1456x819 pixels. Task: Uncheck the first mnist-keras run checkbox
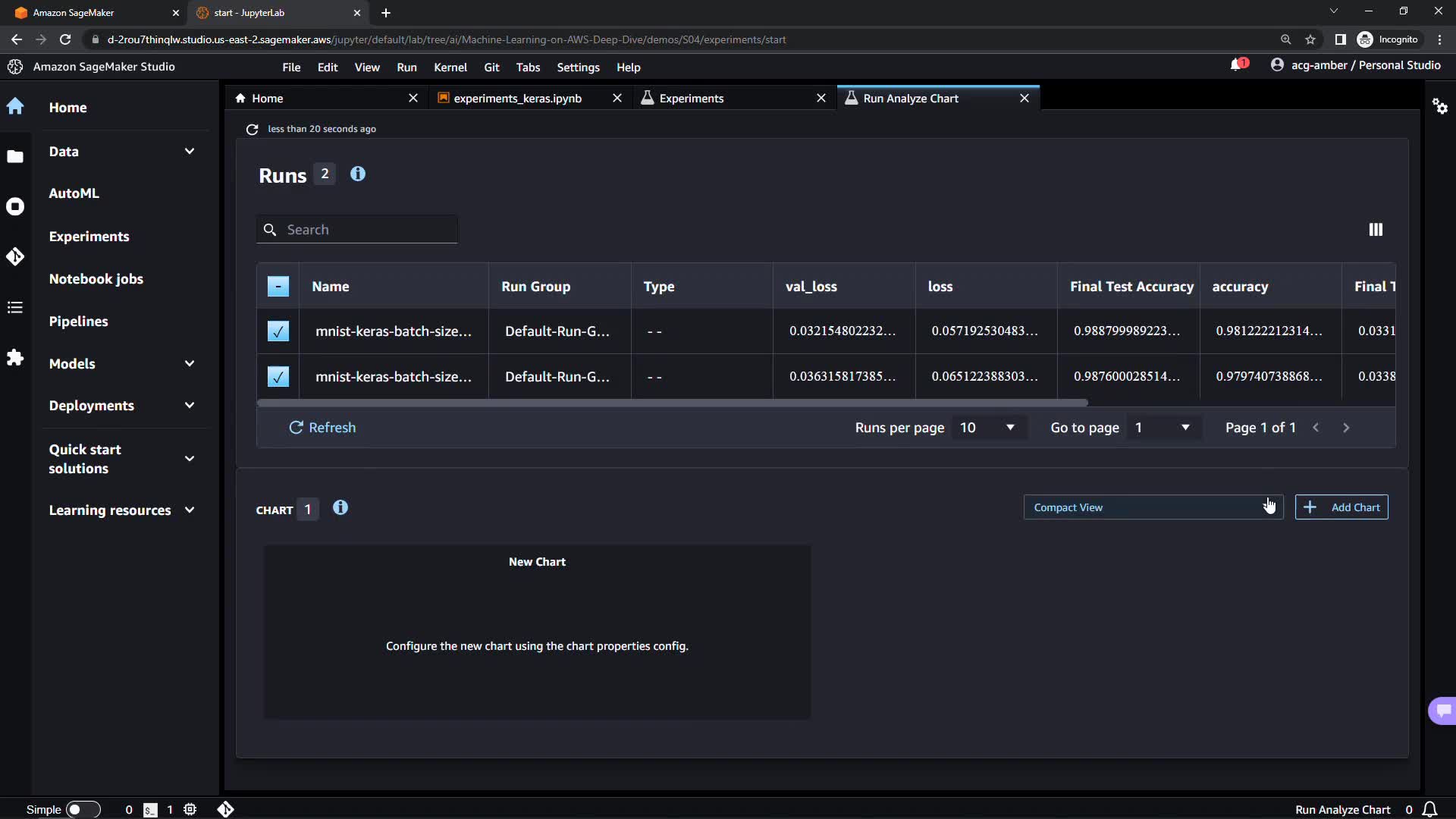click(x=278, y=331)
